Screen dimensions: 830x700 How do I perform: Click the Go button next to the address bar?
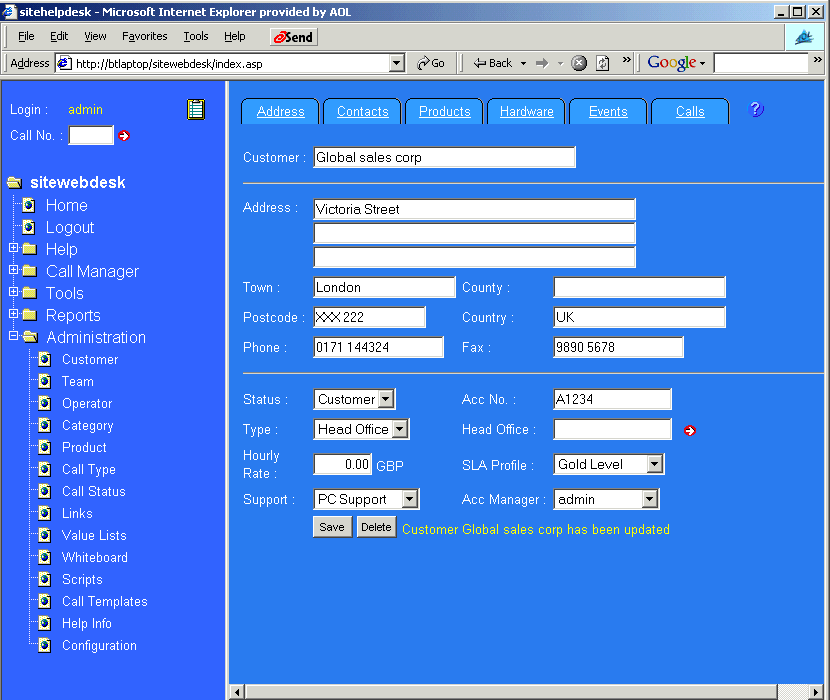[x=431, y=63]
